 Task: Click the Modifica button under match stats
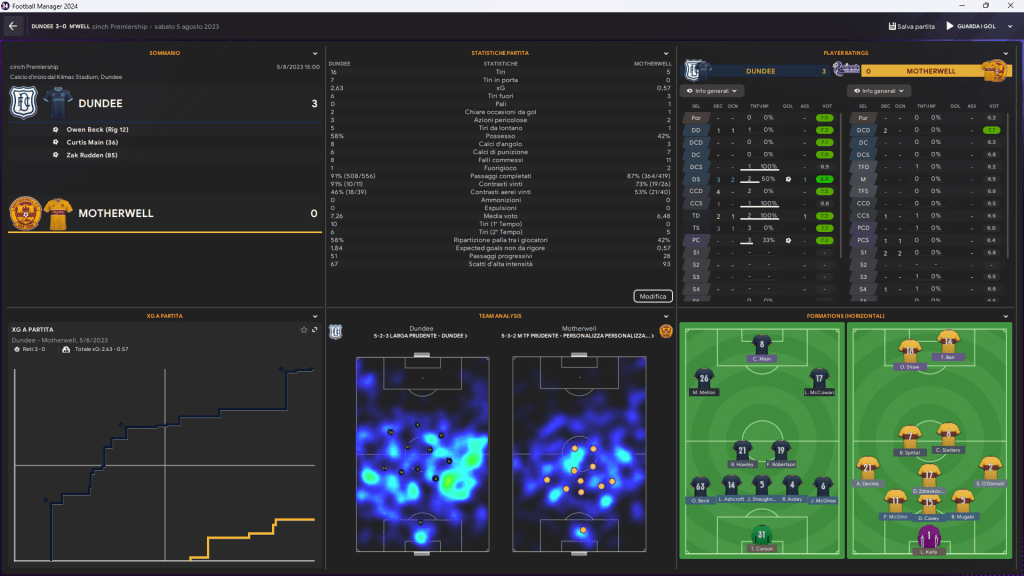(x=652, y=296)
